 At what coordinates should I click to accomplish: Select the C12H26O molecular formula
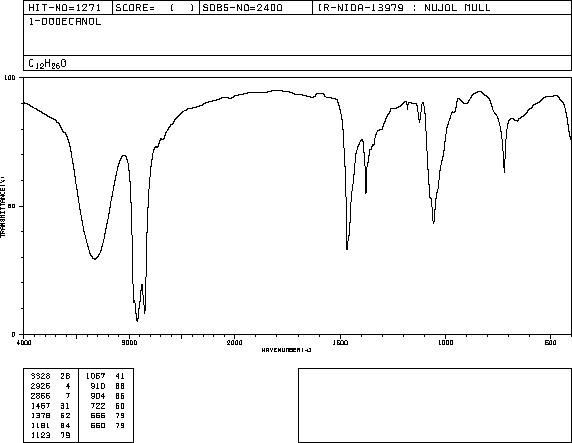coord(47,64)
